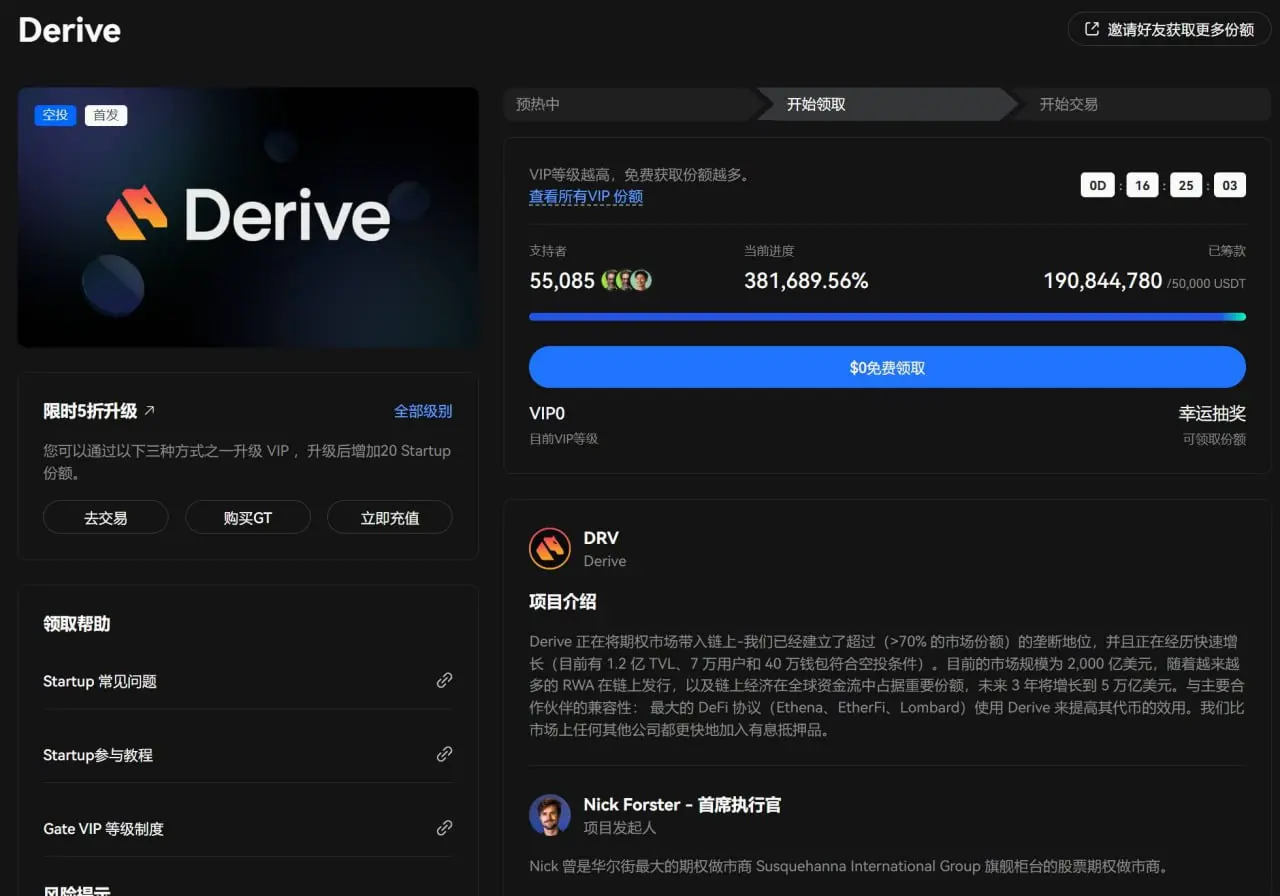The height and width of the screenshot is (896, 1280).
Task: Click Nick Forster's avatar photo
Action: 550,815
